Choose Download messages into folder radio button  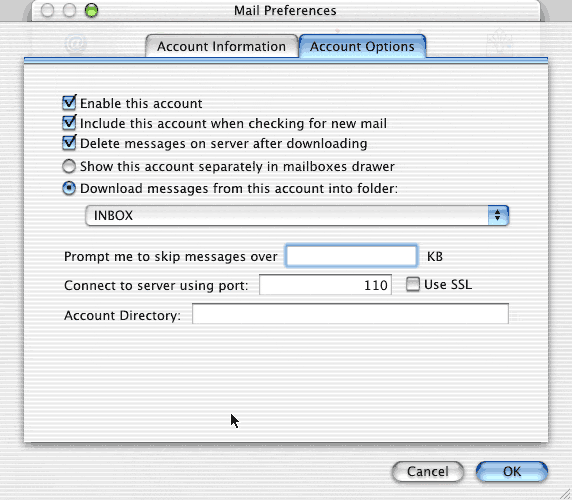[x=69, y=188]
